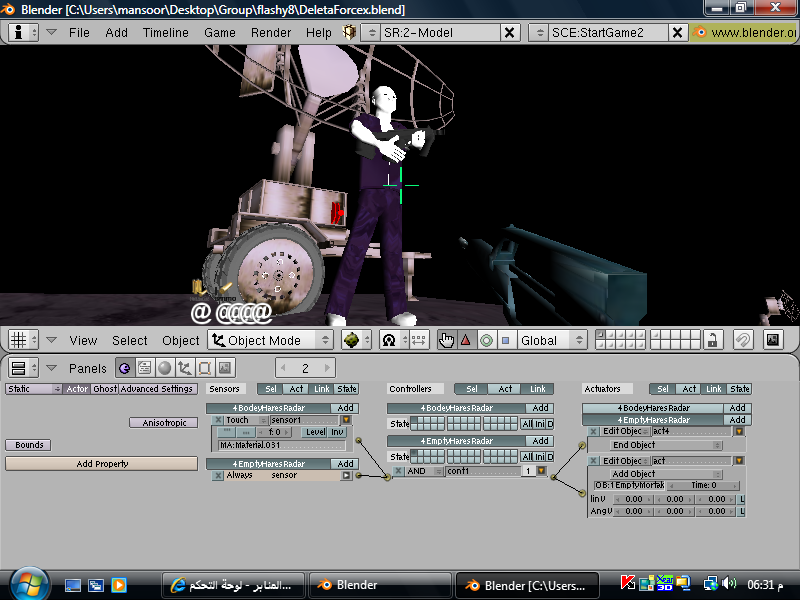Open the buttons window type icon

coord(23,368)
